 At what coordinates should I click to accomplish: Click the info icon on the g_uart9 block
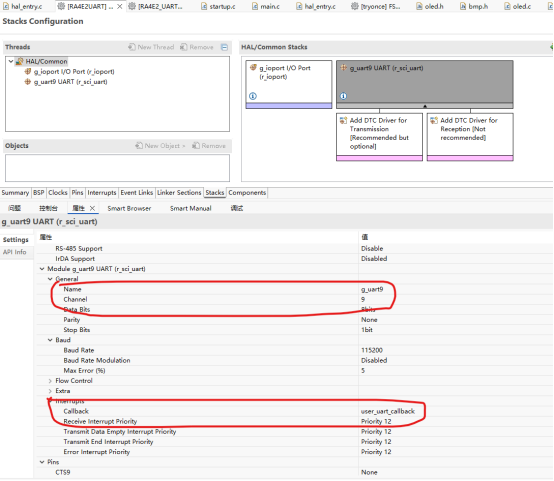tap(343, 96)
